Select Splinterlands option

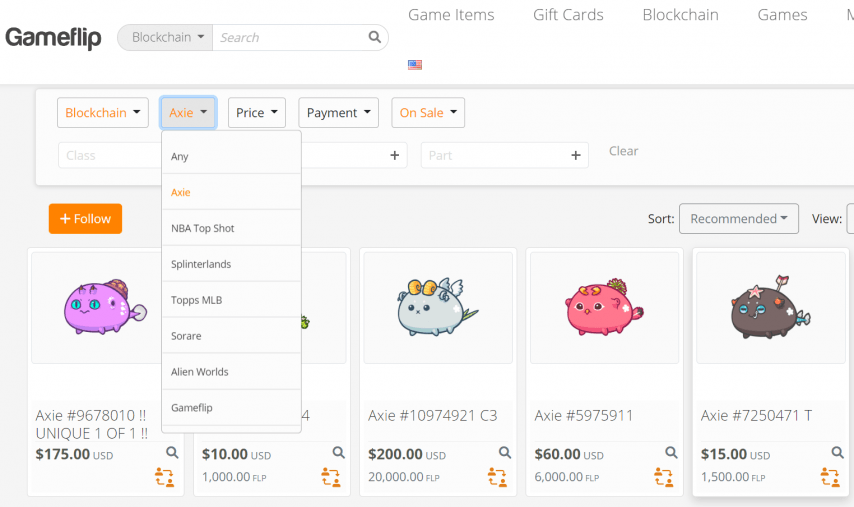231,264
